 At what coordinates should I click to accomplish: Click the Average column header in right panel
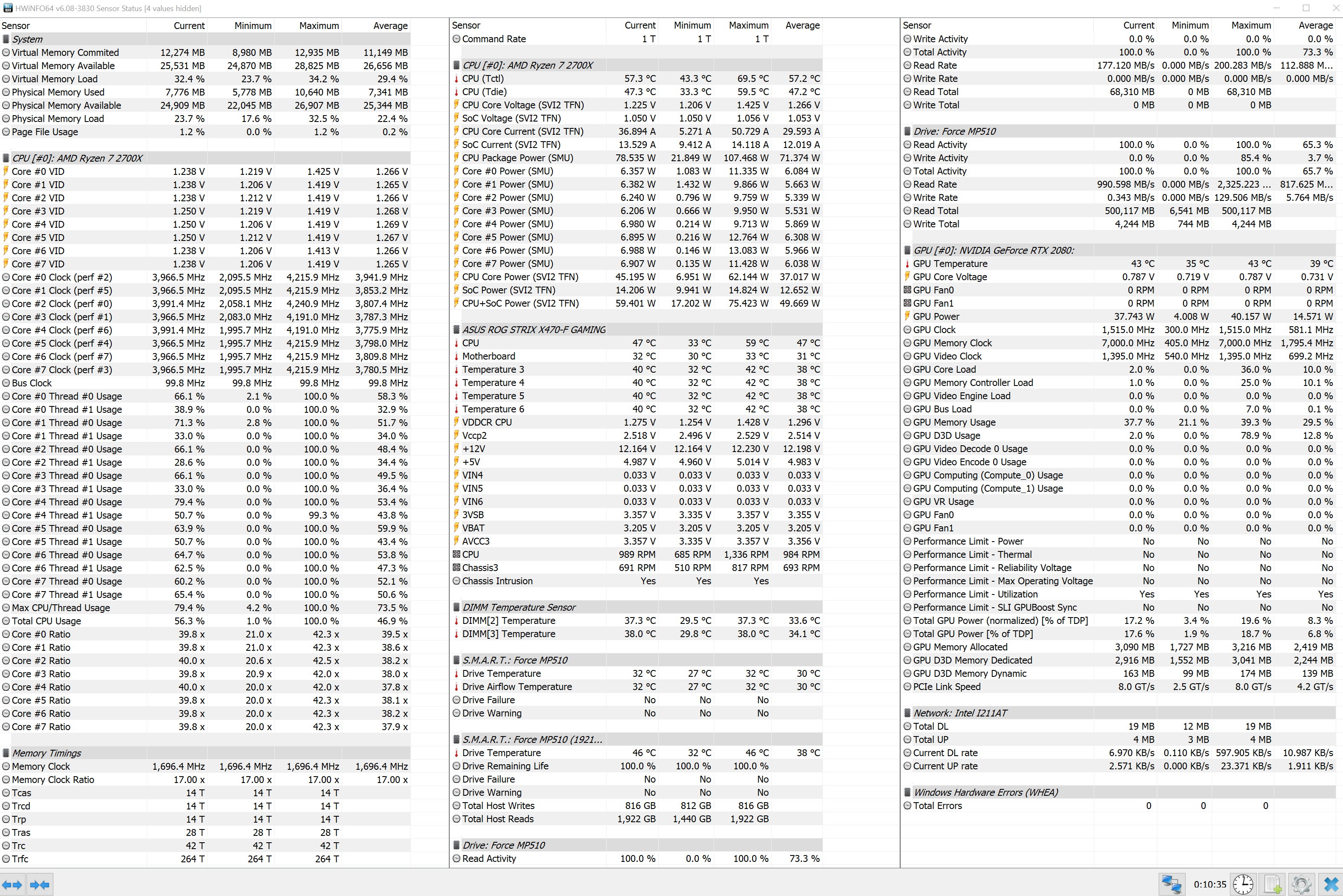[1315, 25]
